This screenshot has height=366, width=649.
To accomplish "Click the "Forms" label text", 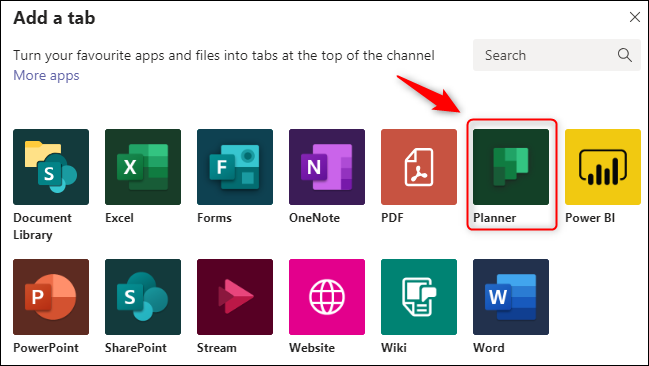I will click(214, 218).
